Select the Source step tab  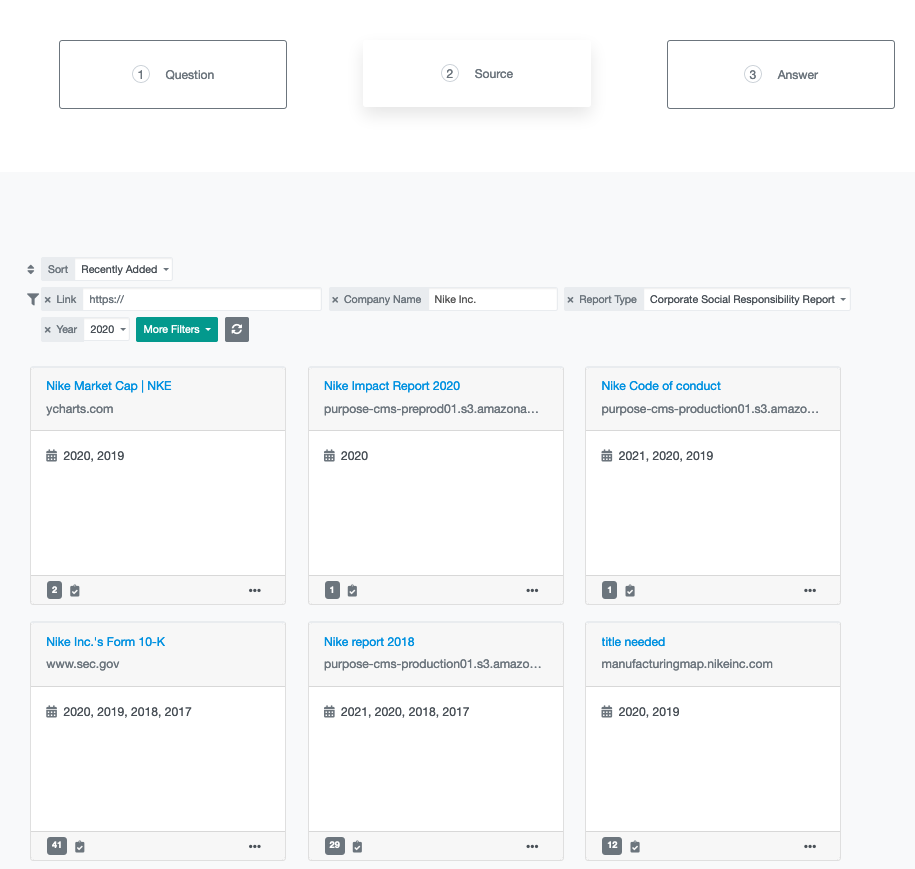[x=477, y=74]
